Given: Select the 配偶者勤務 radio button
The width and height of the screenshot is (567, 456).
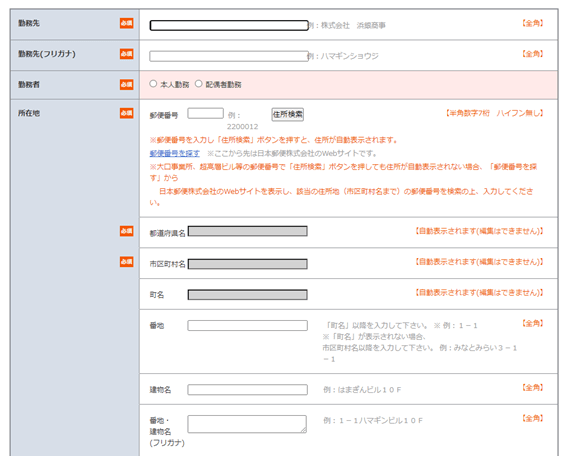Looking at the screenshot, I should pos(199,84).
